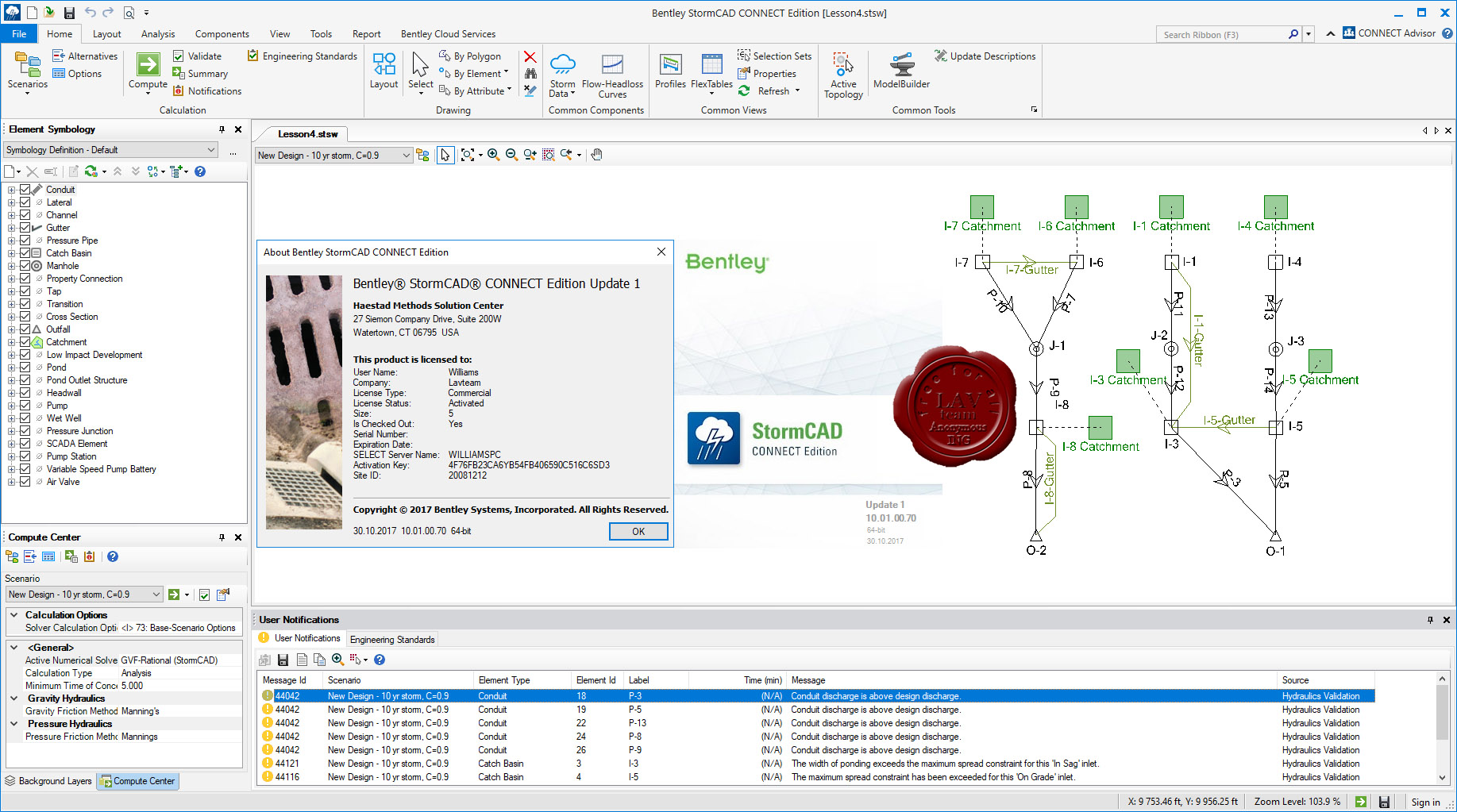The image size is (1457, 812).
Task: Open By Attribute dropdown
Action: 476,91
